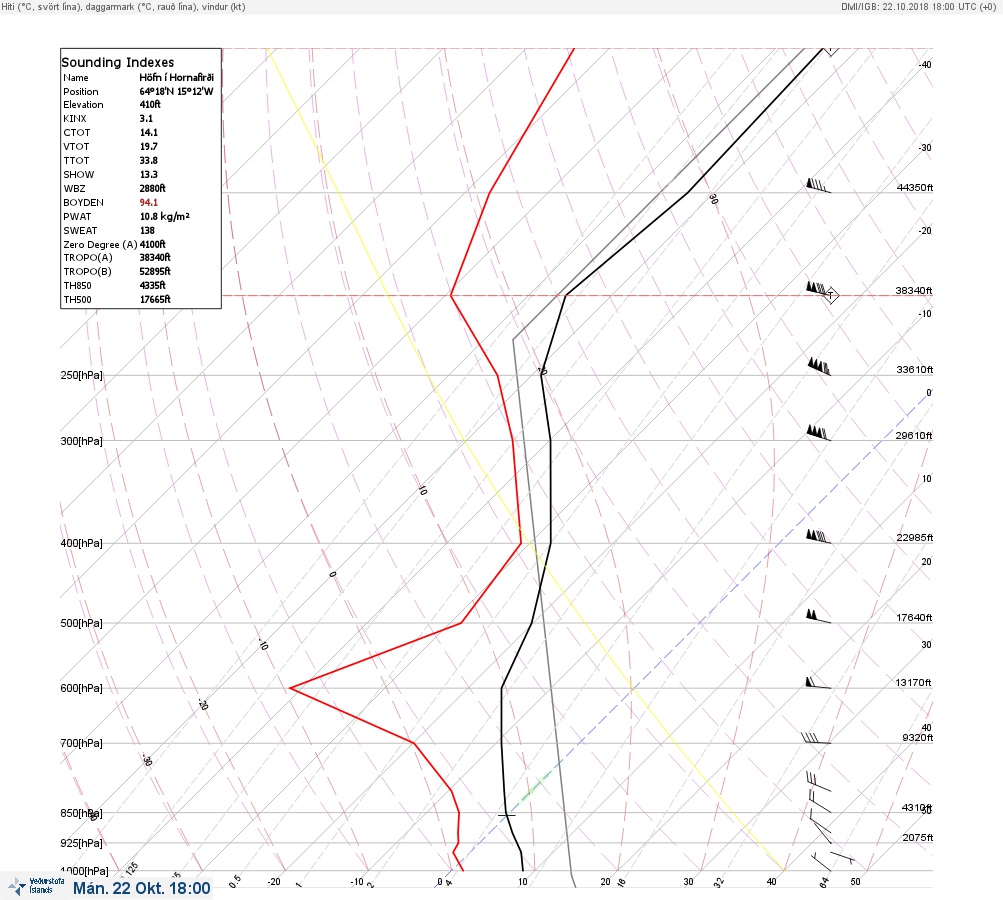Click the TH500 value 17665ft
Image resolution: width=1003 pixels, height=900 pixels.
tap(155, 299)
